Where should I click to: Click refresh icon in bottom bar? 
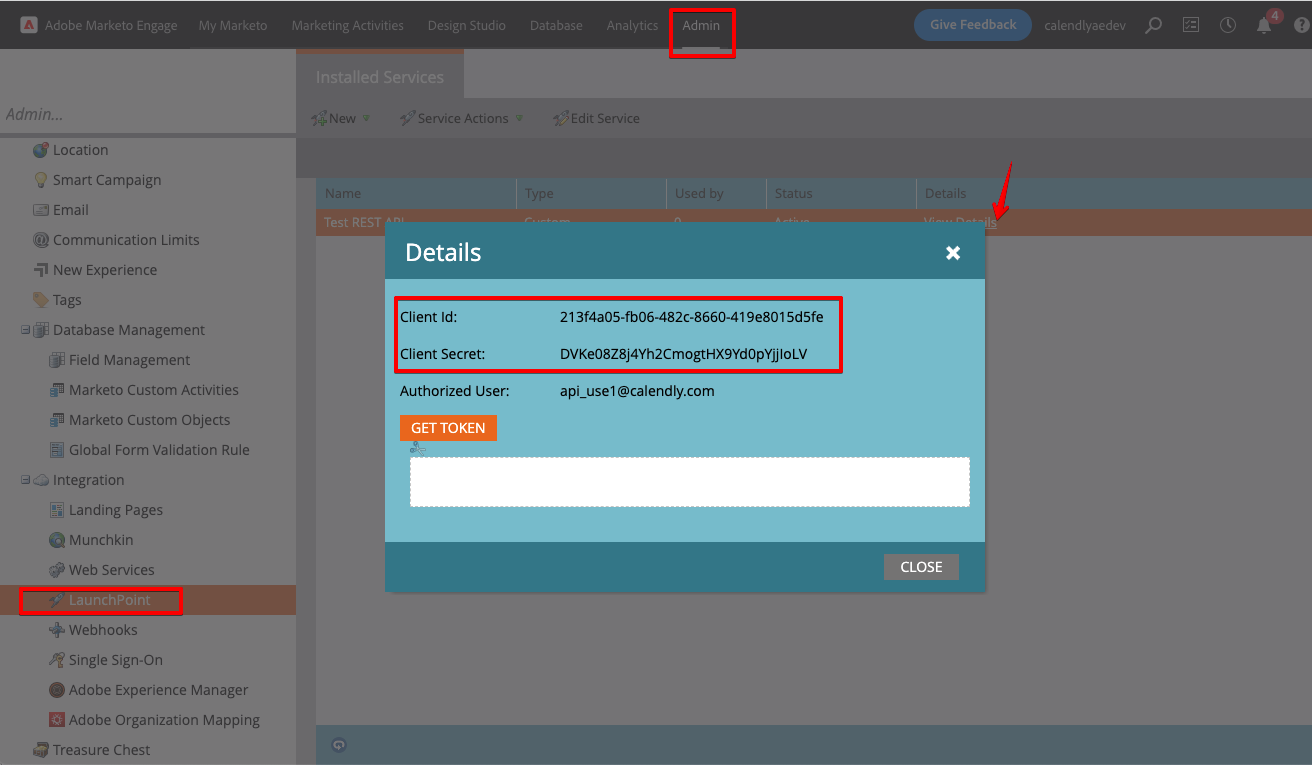338,745
